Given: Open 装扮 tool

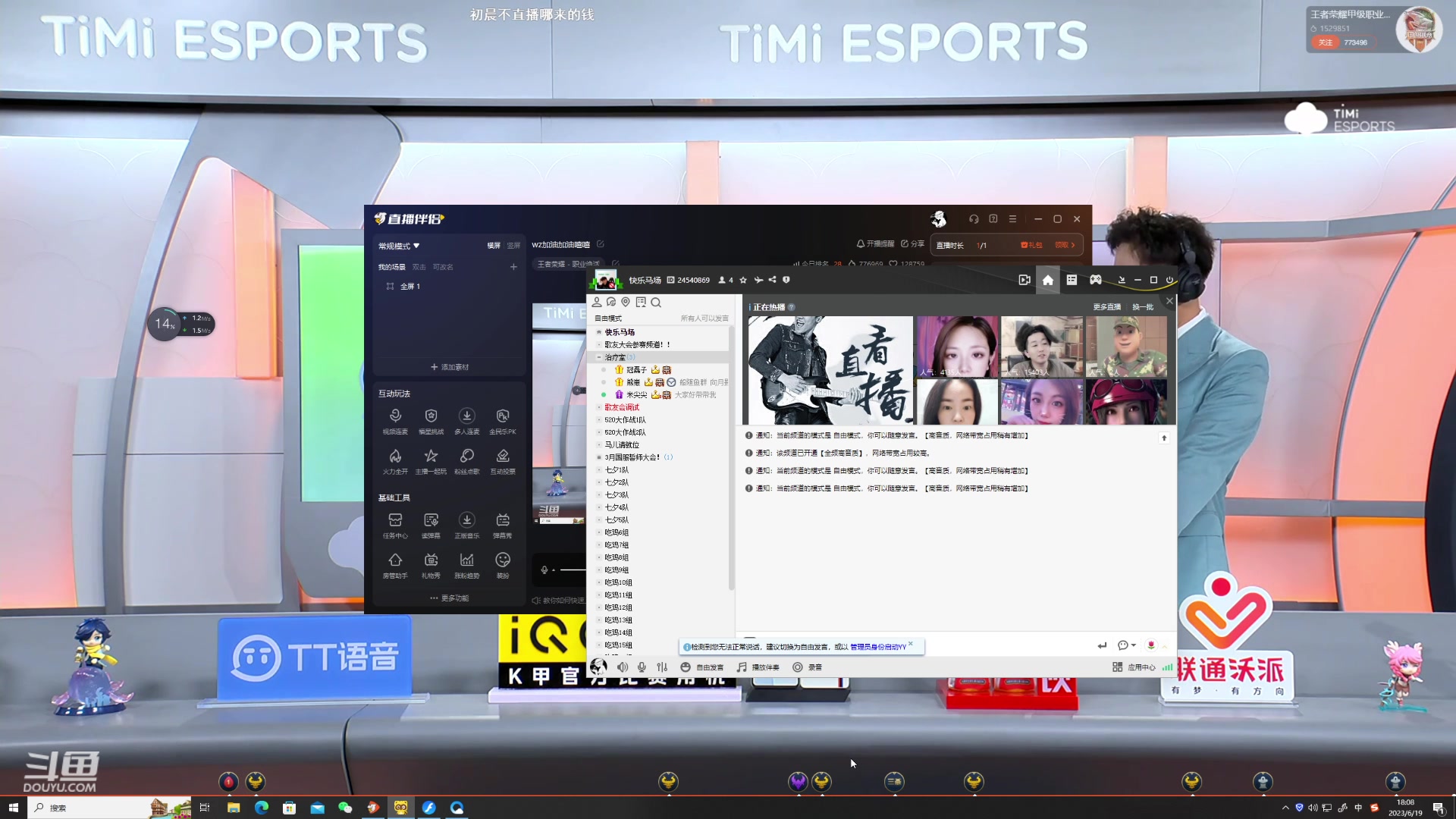Looking at the screenshot, I should pos(502,566).
